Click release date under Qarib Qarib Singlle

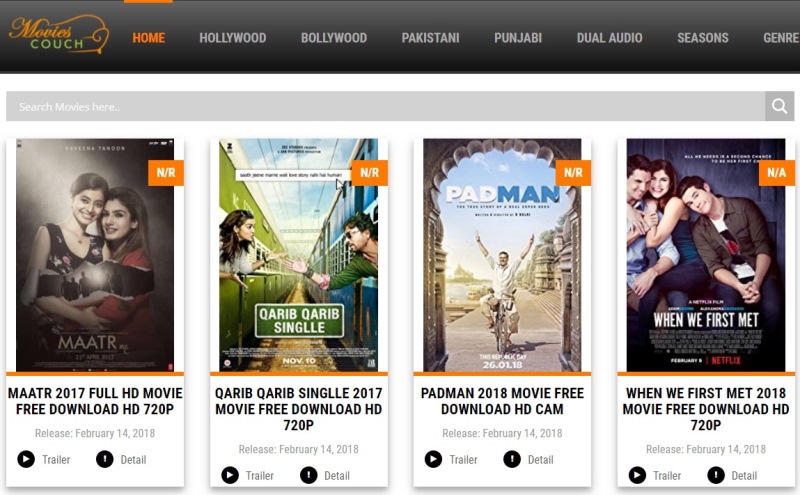tap(298, 449)
